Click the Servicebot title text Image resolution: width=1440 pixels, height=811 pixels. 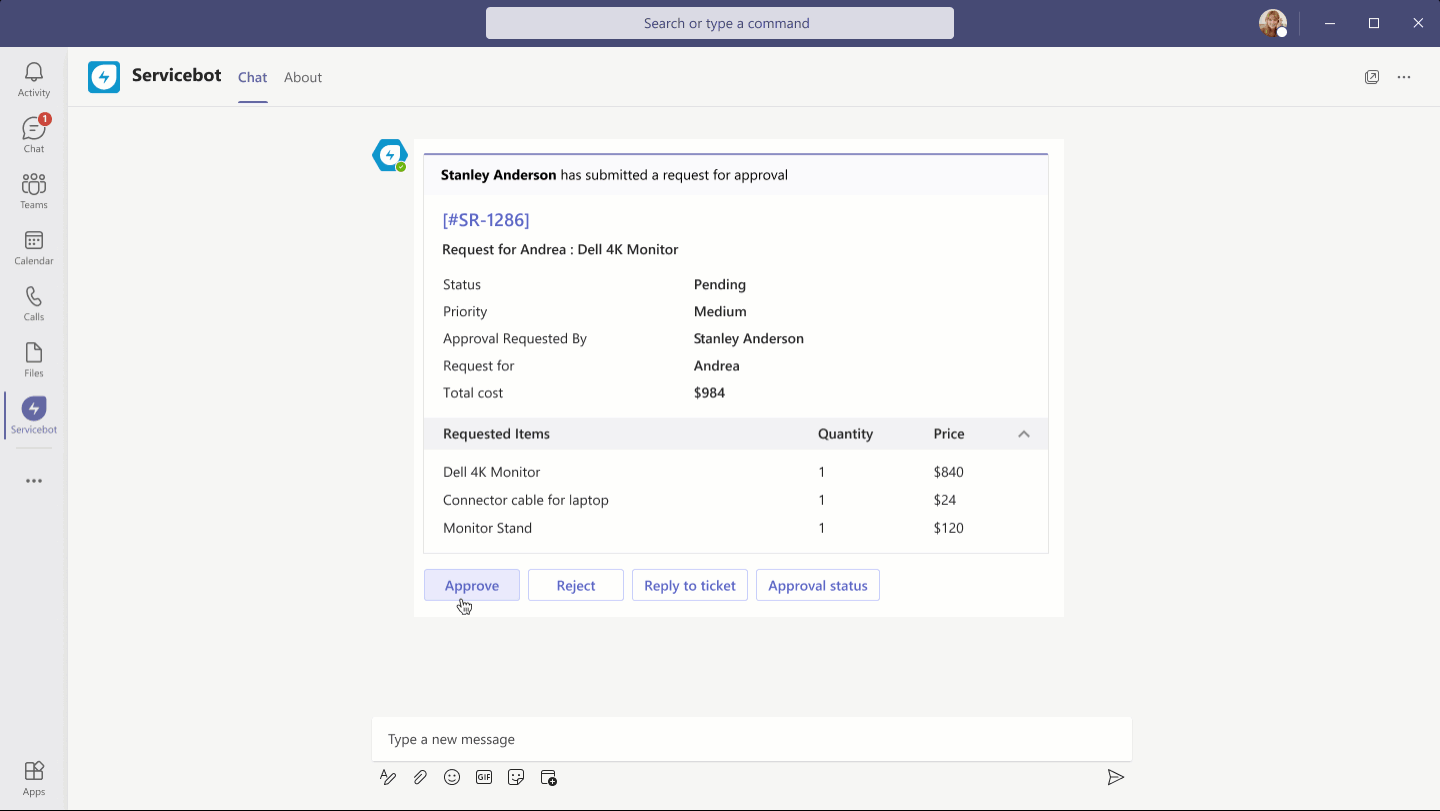pos(177,76)
